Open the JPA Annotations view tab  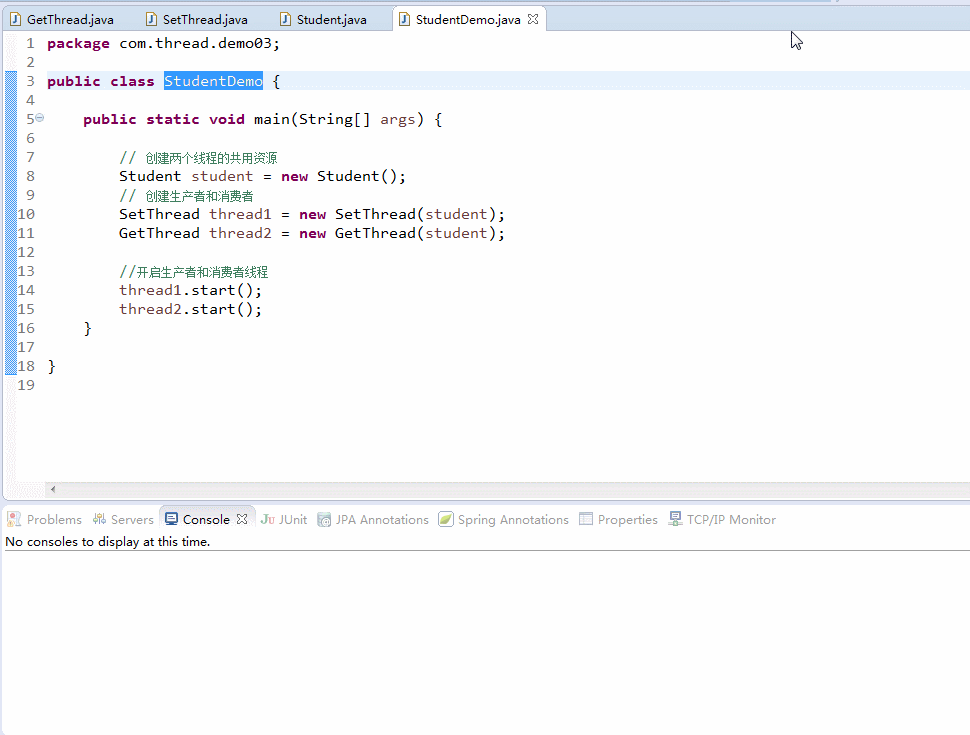click(x=373, y=520)
